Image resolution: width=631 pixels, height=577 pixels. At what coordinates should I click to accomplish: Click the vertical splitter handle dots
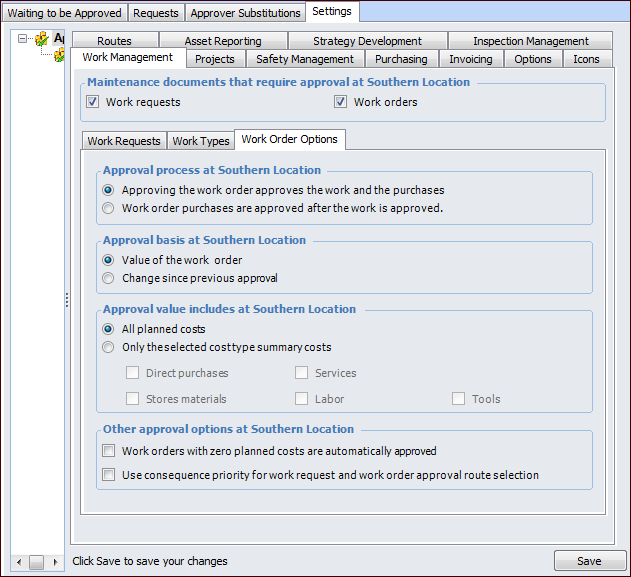(x=67, y=300)
